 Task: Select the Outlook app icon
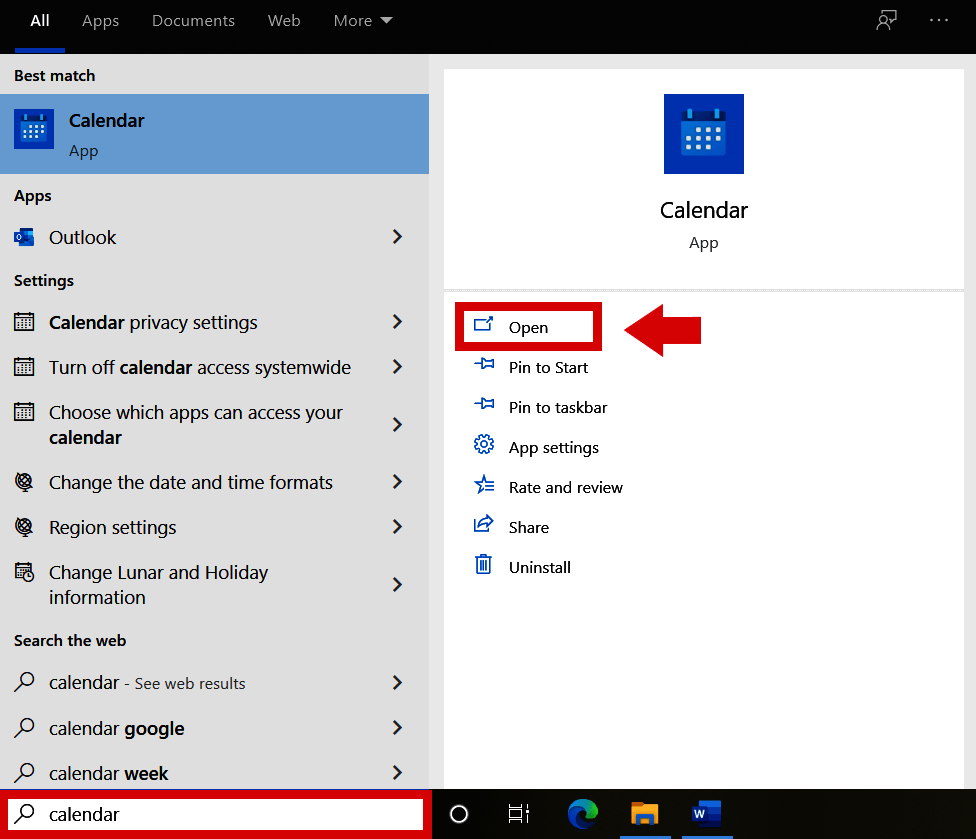[x=23, y=237]
